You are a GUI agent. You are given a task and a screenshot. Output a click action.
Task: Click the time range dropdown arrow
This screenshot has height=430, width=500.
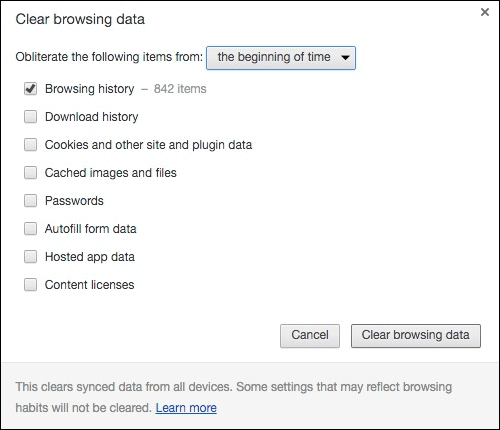[x=345, y=58]
